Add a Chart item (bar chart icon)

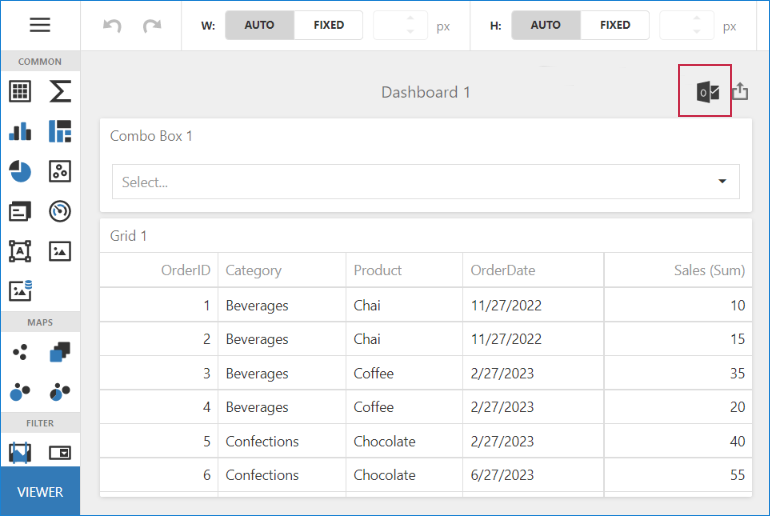(x=20, y=132)
